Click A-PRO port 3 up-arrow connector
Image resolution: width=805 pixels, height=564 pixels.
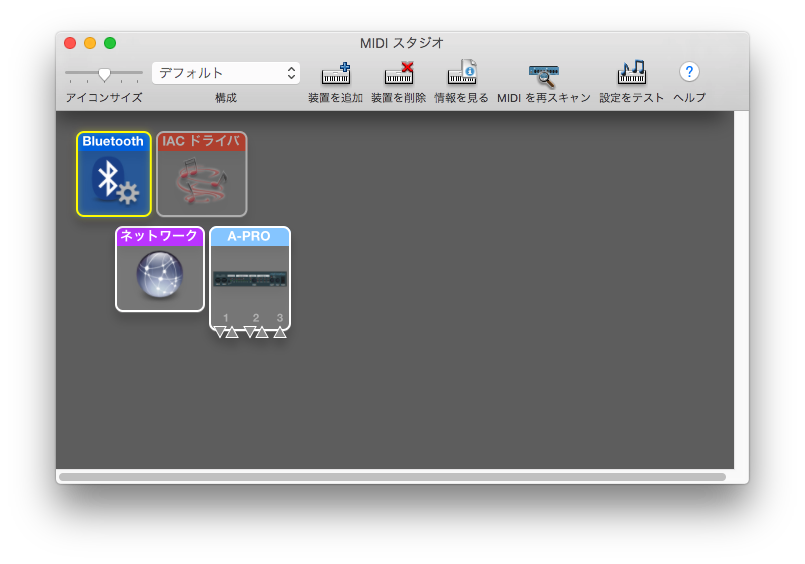280,332
